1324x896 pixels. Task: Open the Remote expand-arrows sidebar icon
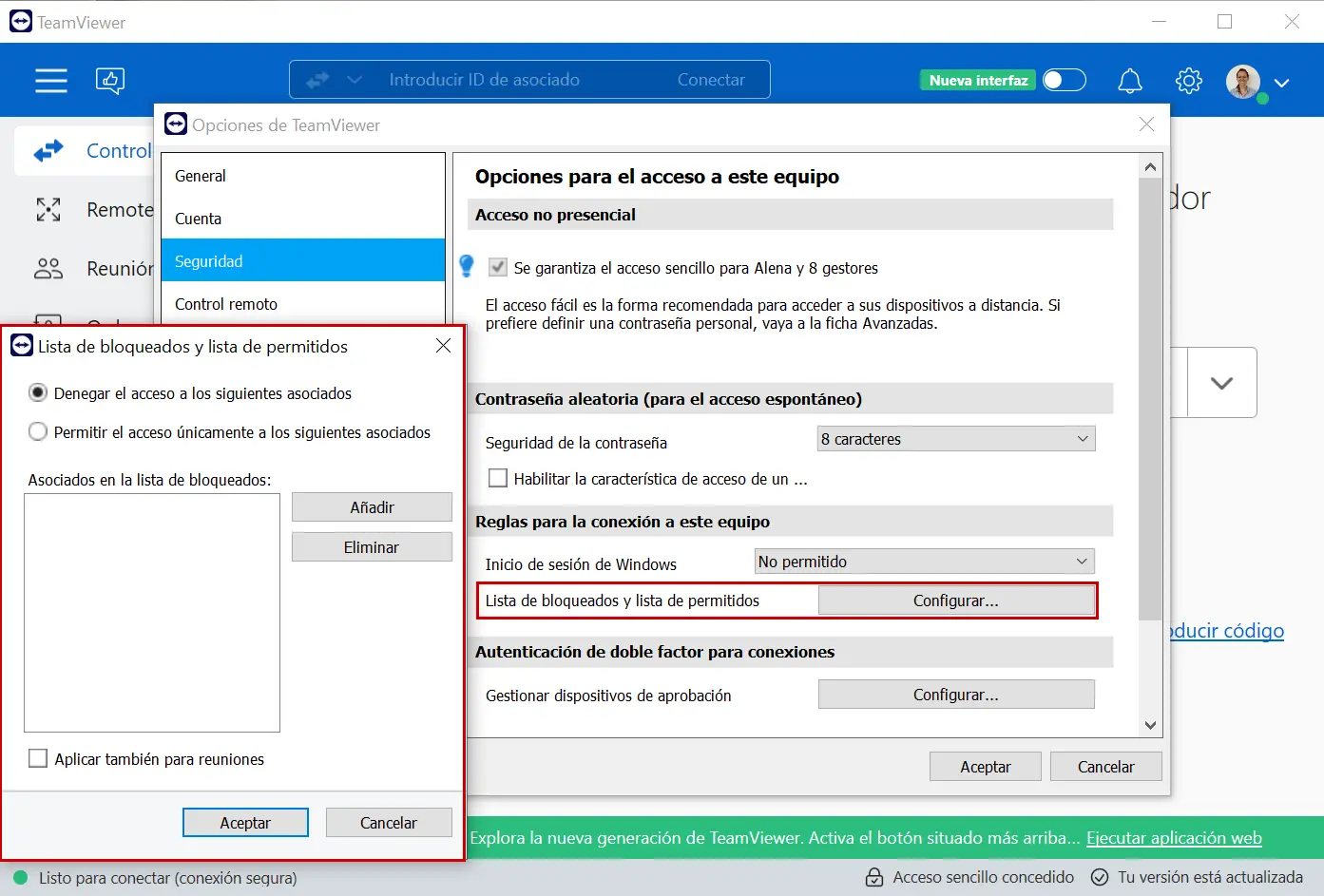click(48, 209)
